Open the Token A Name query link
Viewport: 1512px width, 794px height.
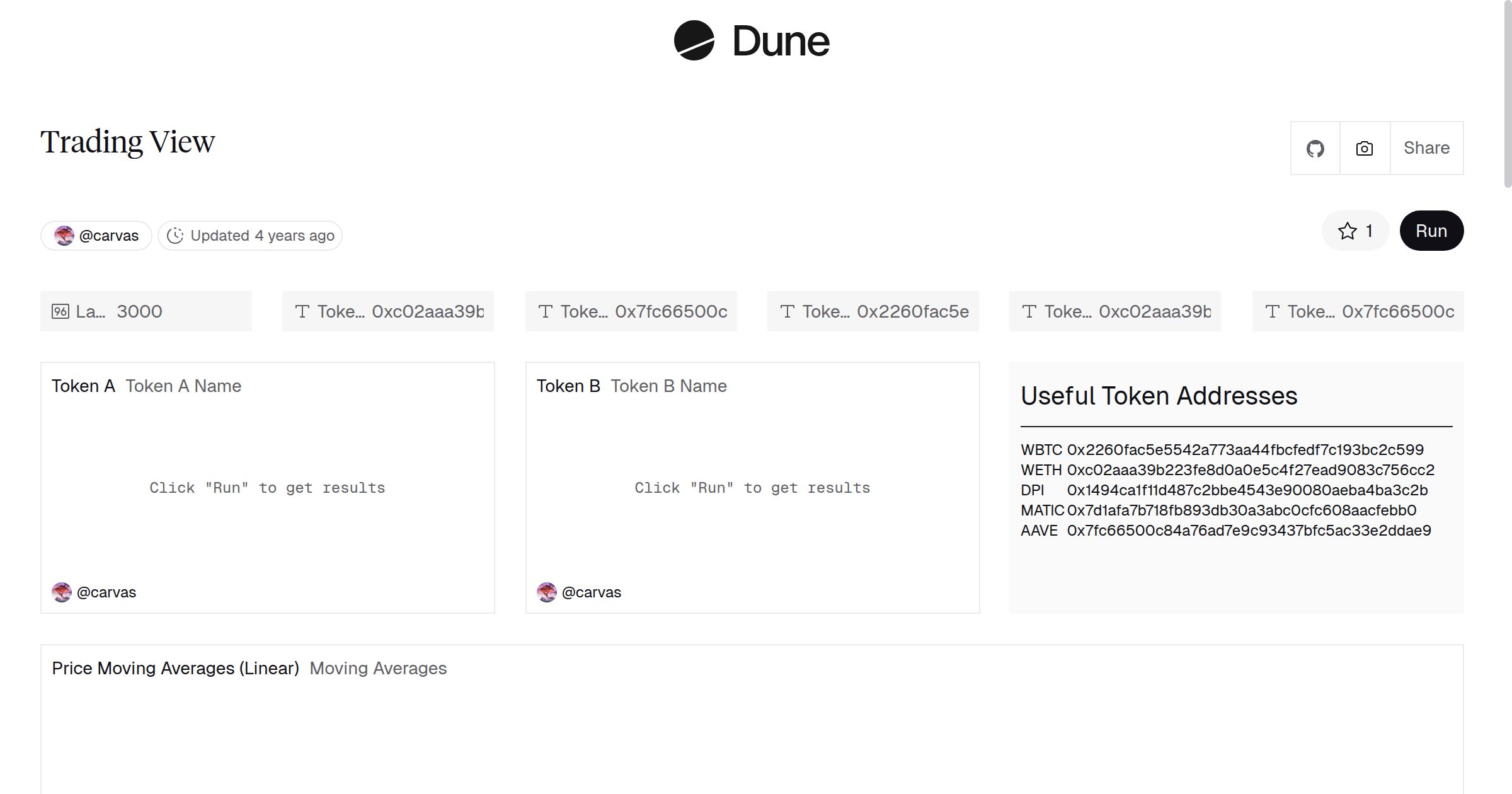click(x=183, y=386)
